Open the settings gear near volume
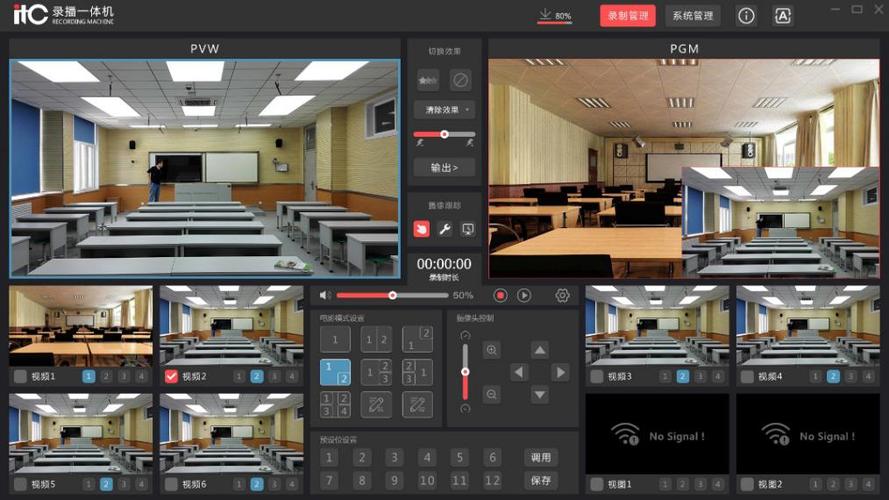The width and height of the screenshot is (889, 500). pyautogui.click(x=562, y=296)
